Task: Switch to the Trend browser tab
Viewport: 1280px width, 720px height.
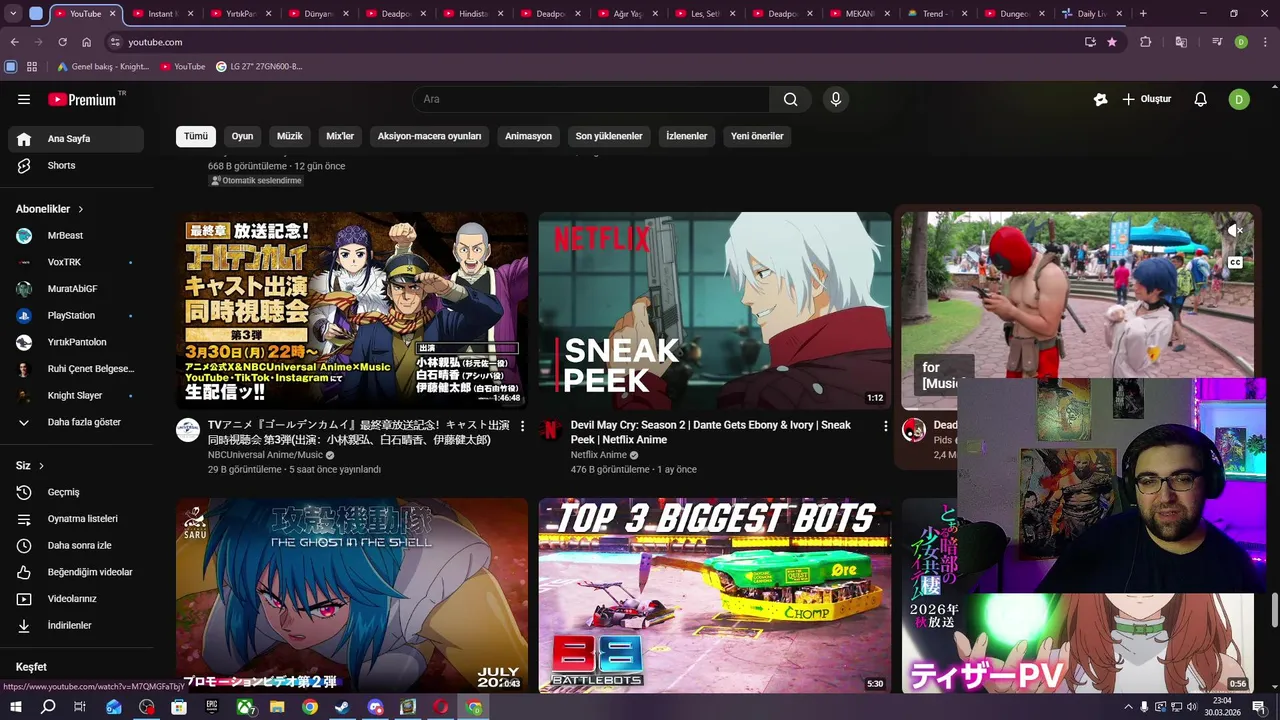Action: click(936, 14)
